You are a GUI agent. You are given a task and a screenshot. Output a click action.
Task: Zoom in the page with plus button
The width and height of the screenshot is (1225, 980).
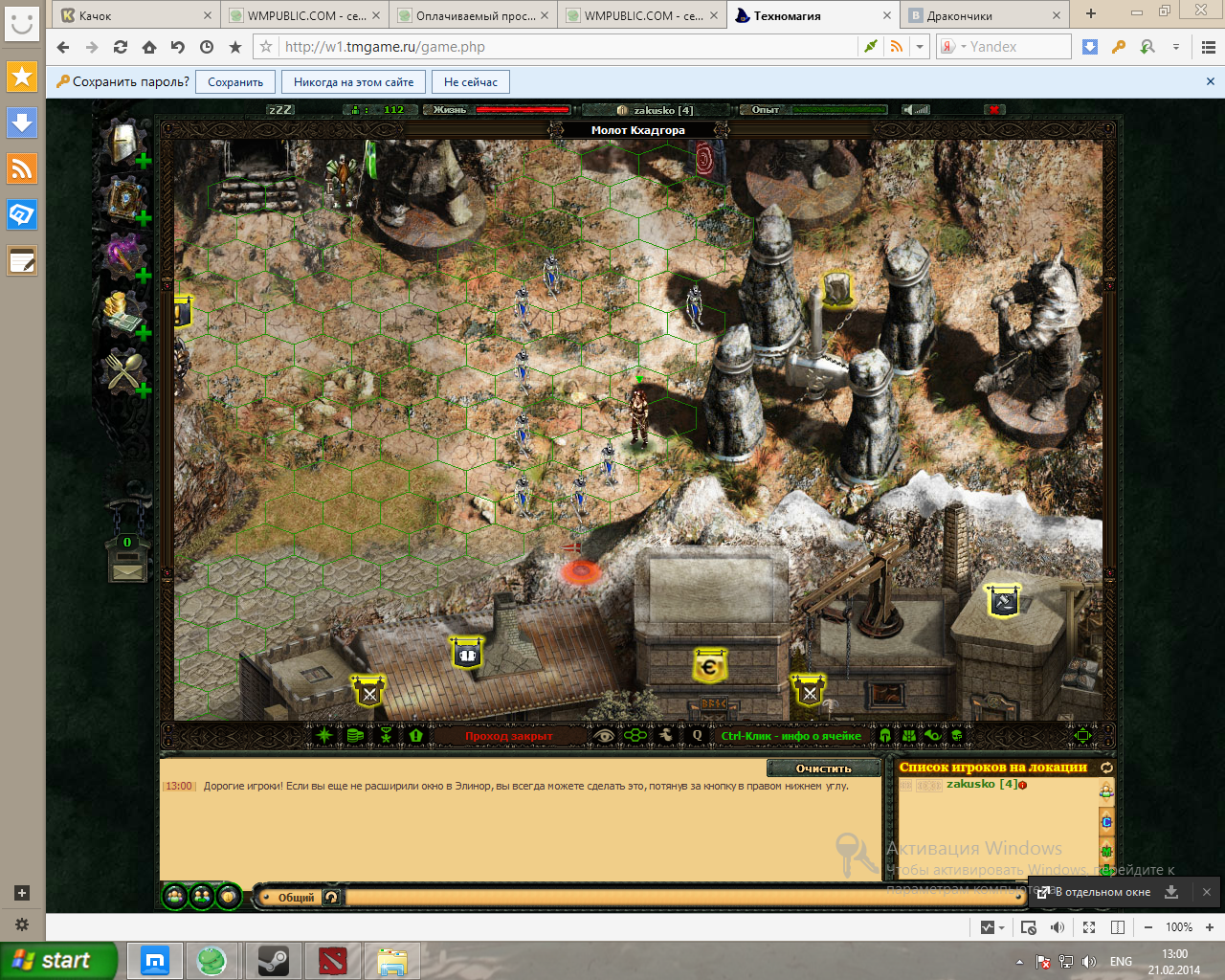[x=1210, y=926]
